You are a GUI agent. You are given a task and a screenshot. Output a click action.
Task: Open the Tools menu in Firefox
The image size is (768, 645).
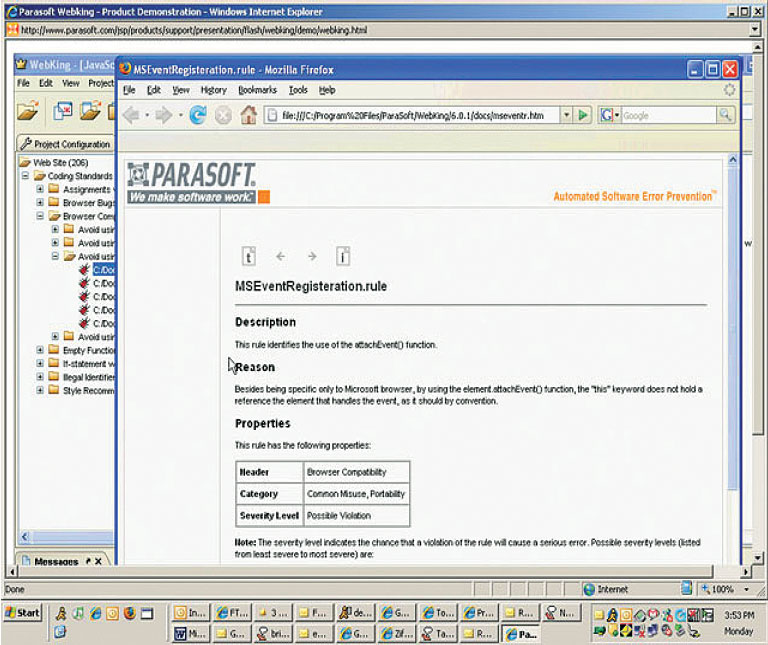(298, 90)
